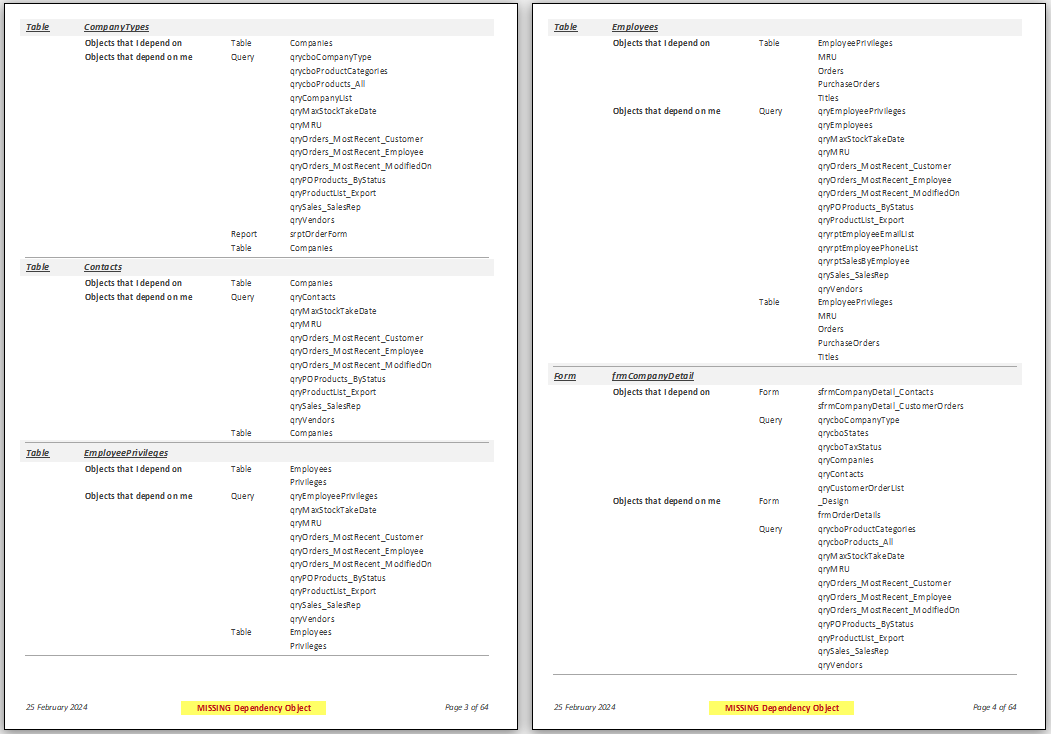Click qryrptEmployeeEmailList on page 4
Image resolution: width=1051 pixels, height=734 pixels.
(x=865, y=234)
